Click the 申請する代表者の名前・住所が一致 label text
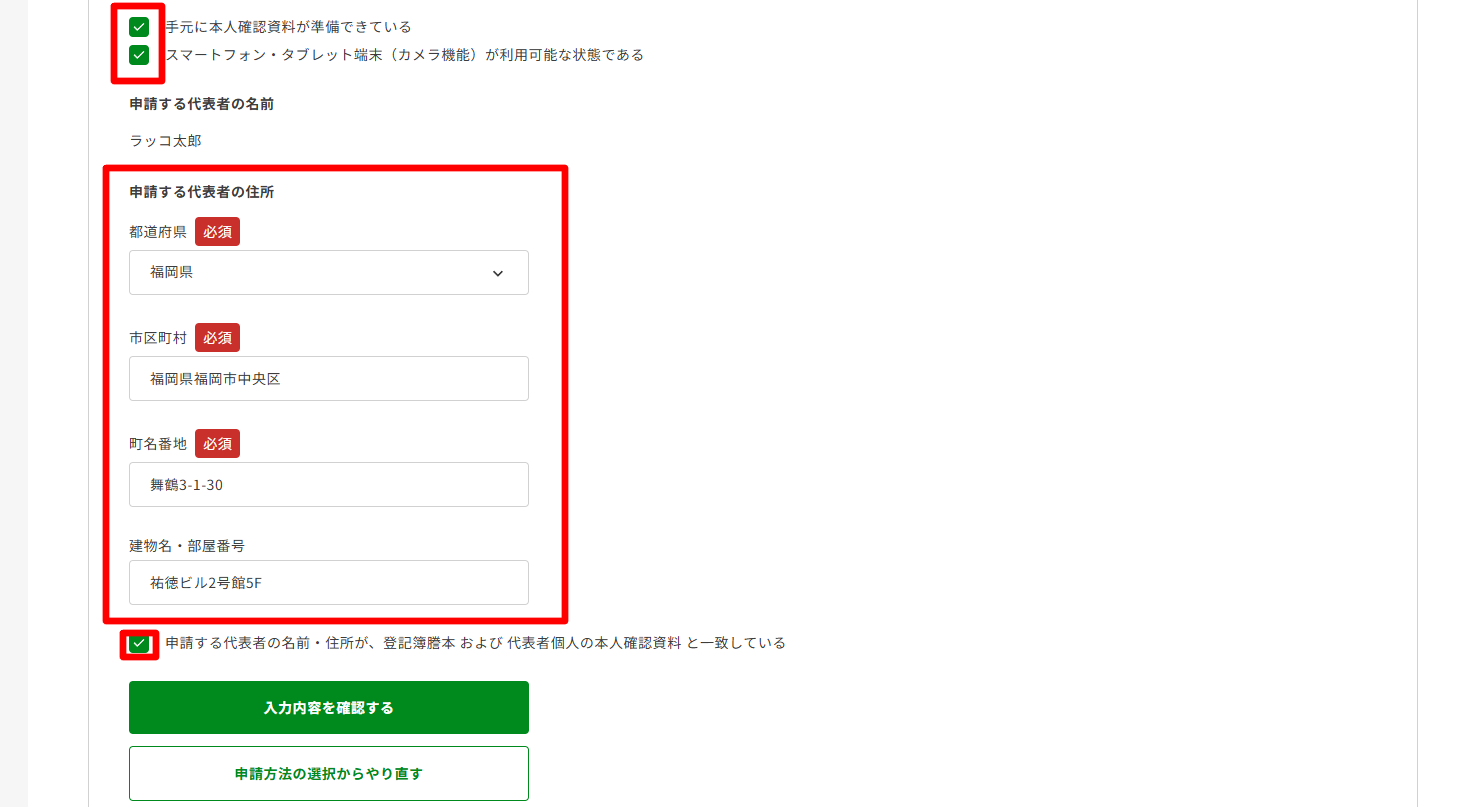Screen dimensions: 1461x807 coord(476,643)
